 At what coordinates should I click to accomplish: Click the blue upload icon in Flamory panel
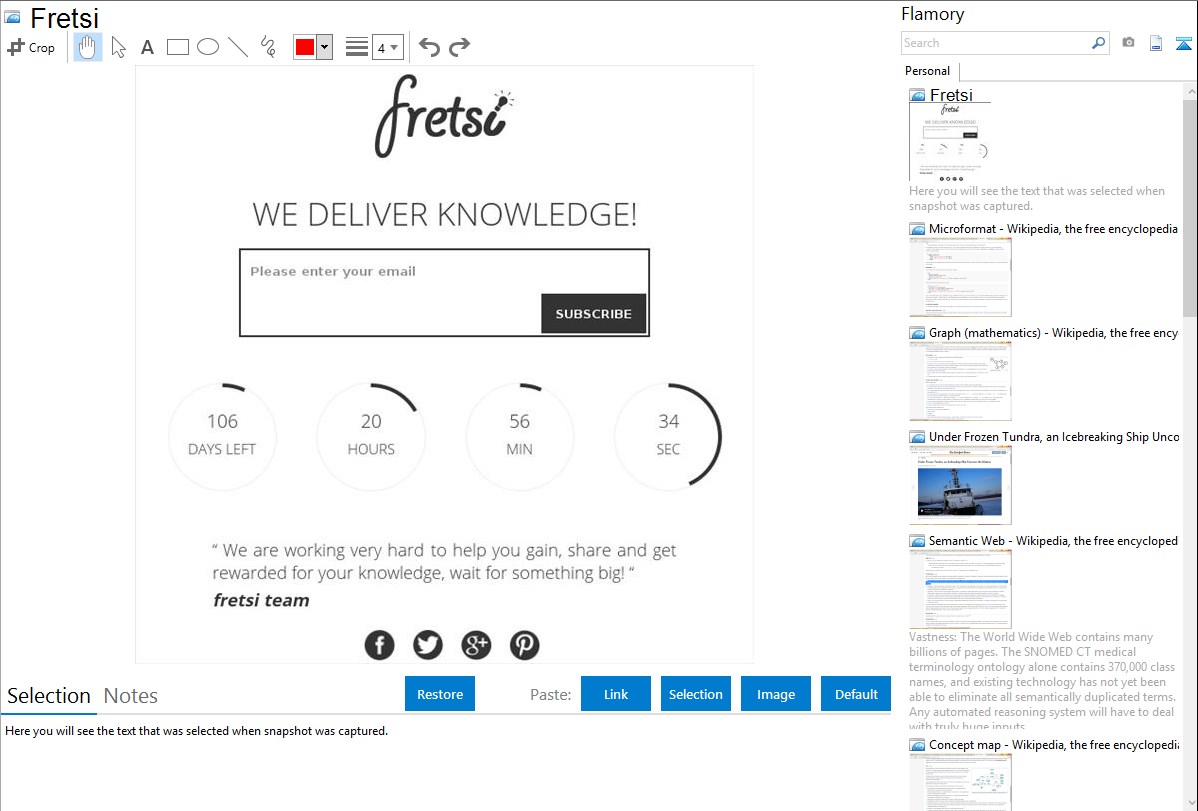click(x=1183, y=43)
